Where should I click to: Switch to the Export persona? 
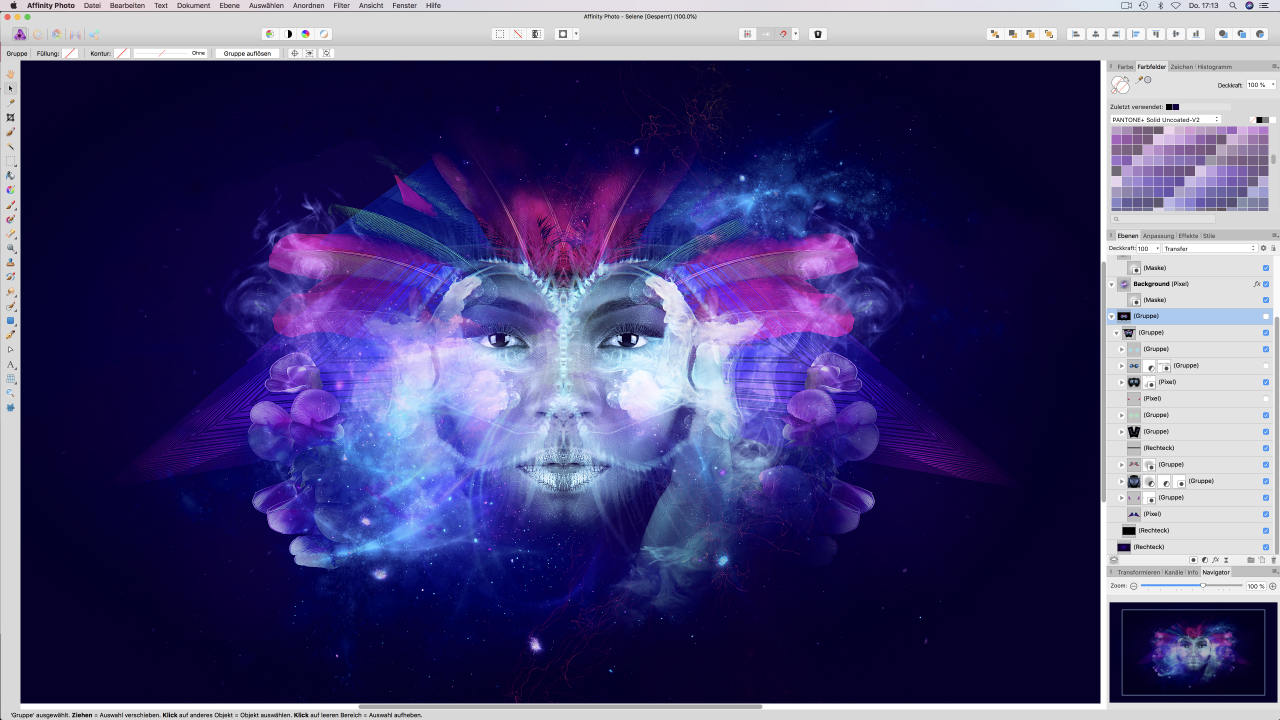tap(93, 34)
